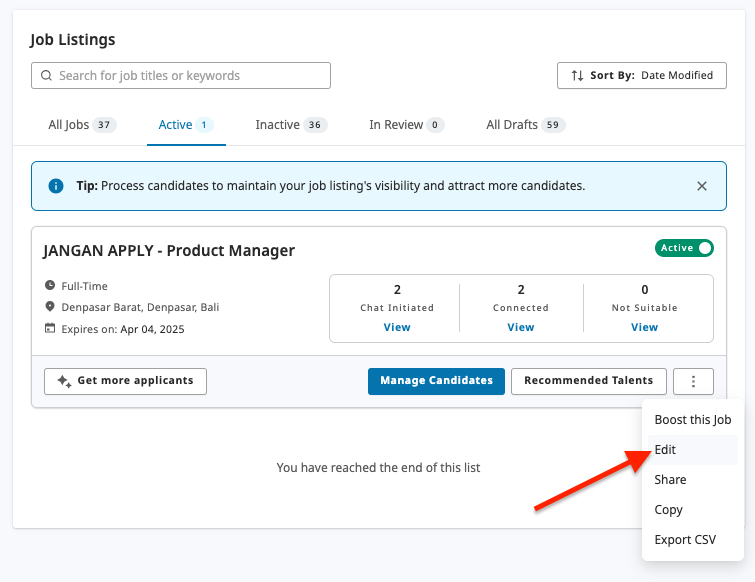Click the blue info icon in tip

[x=56, y=186]
